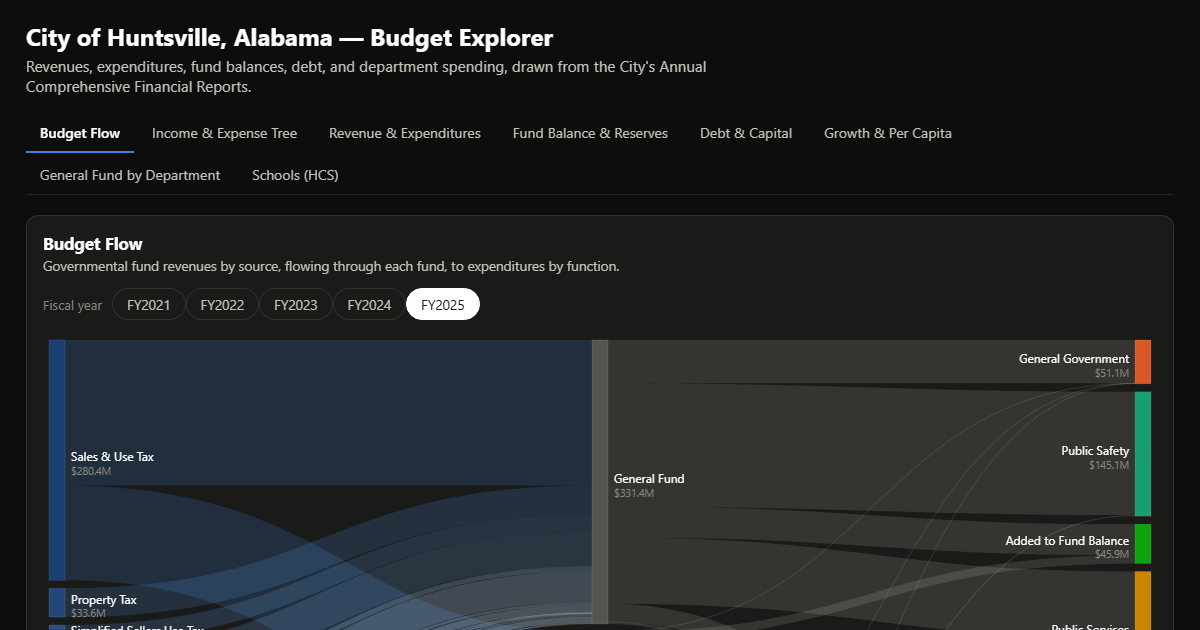Click the General Fund label
1200x630 pixels.
(649, 479)
